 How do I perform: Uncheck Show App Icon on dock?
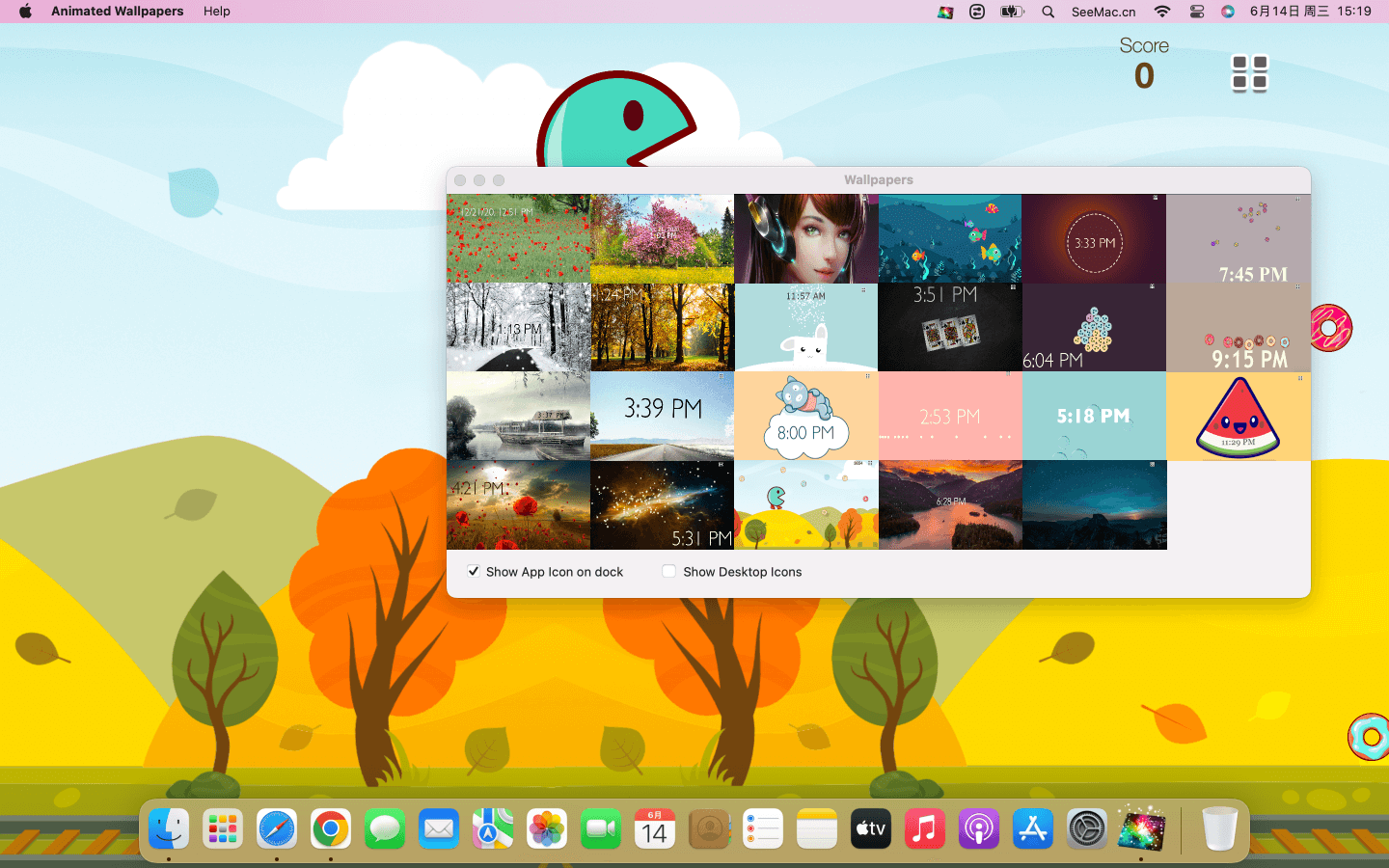474,571
